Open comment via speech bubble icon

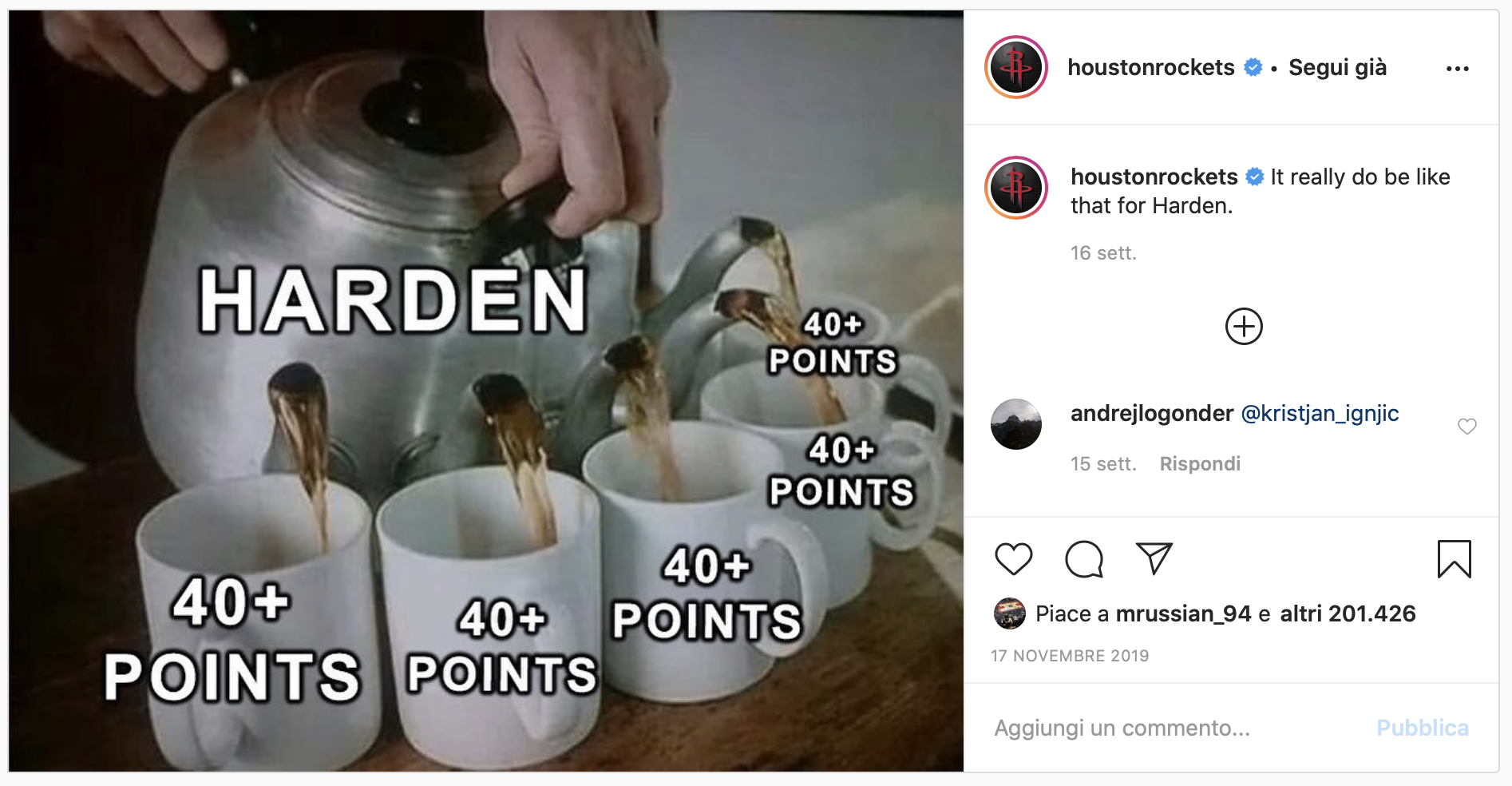[x=1084, y=558]
